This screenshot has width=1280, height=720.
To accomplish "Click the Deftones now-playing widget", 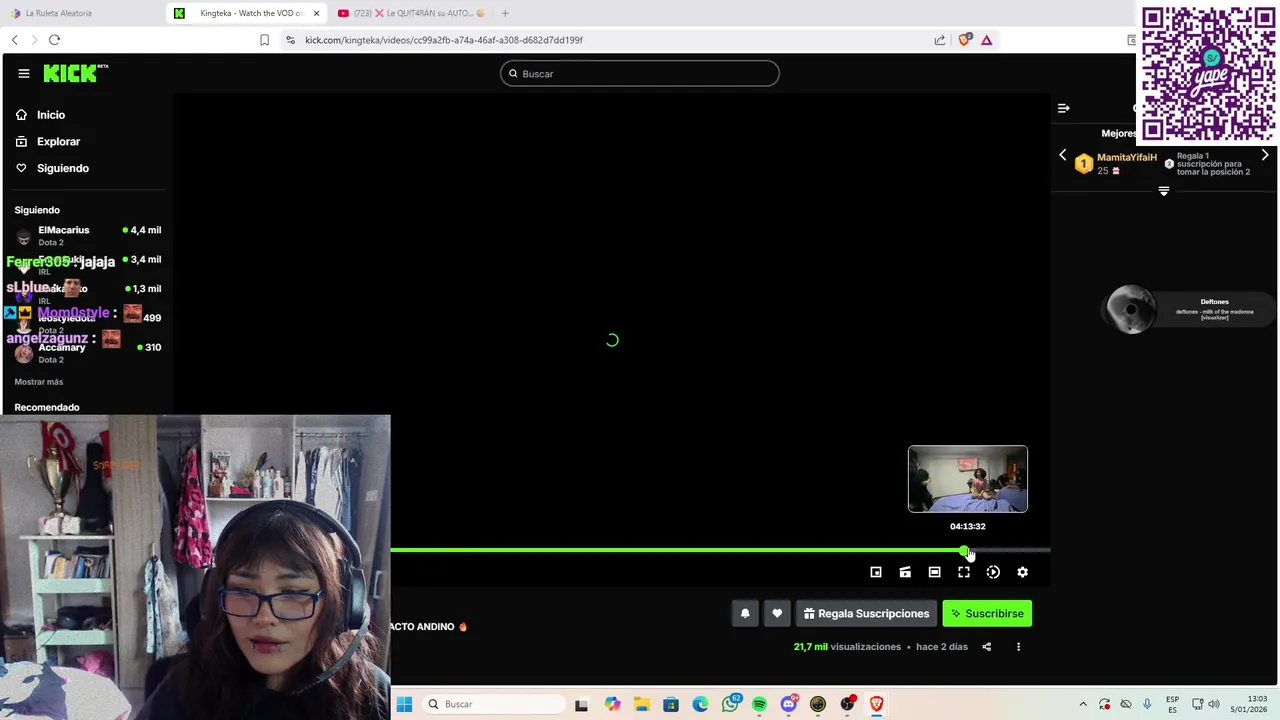I will pyautogui.click(x=1190, y=310).
